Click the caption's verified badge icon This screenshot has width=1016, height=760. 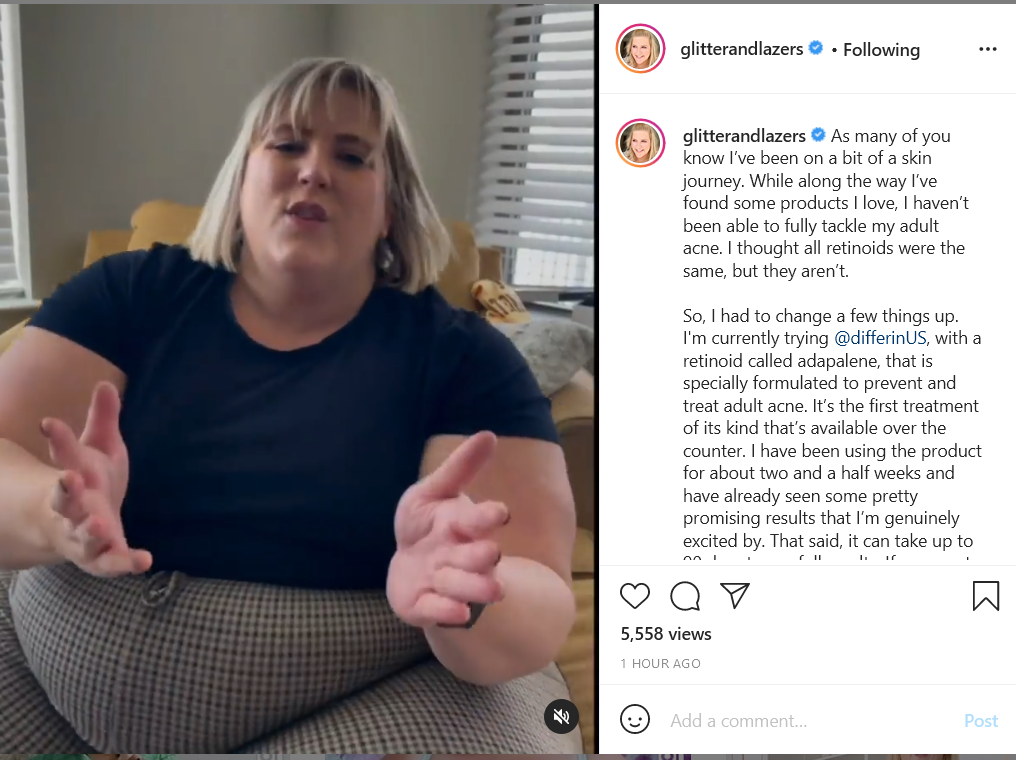pos(818,135)
